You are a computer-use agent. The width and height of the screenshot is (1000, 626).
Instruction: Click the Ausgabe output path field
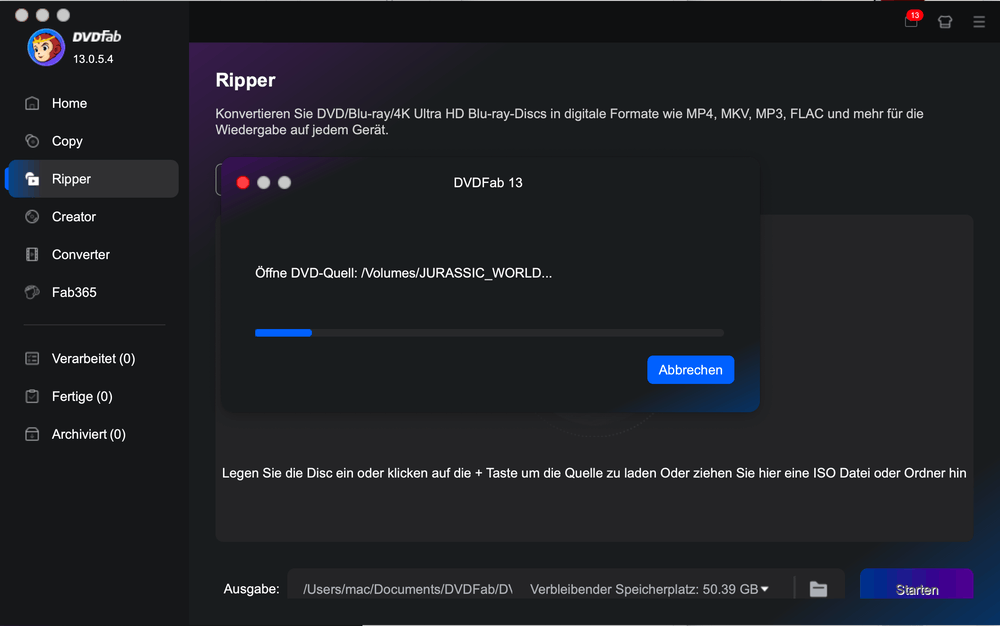pyautogui.click(x=408, y=589)
